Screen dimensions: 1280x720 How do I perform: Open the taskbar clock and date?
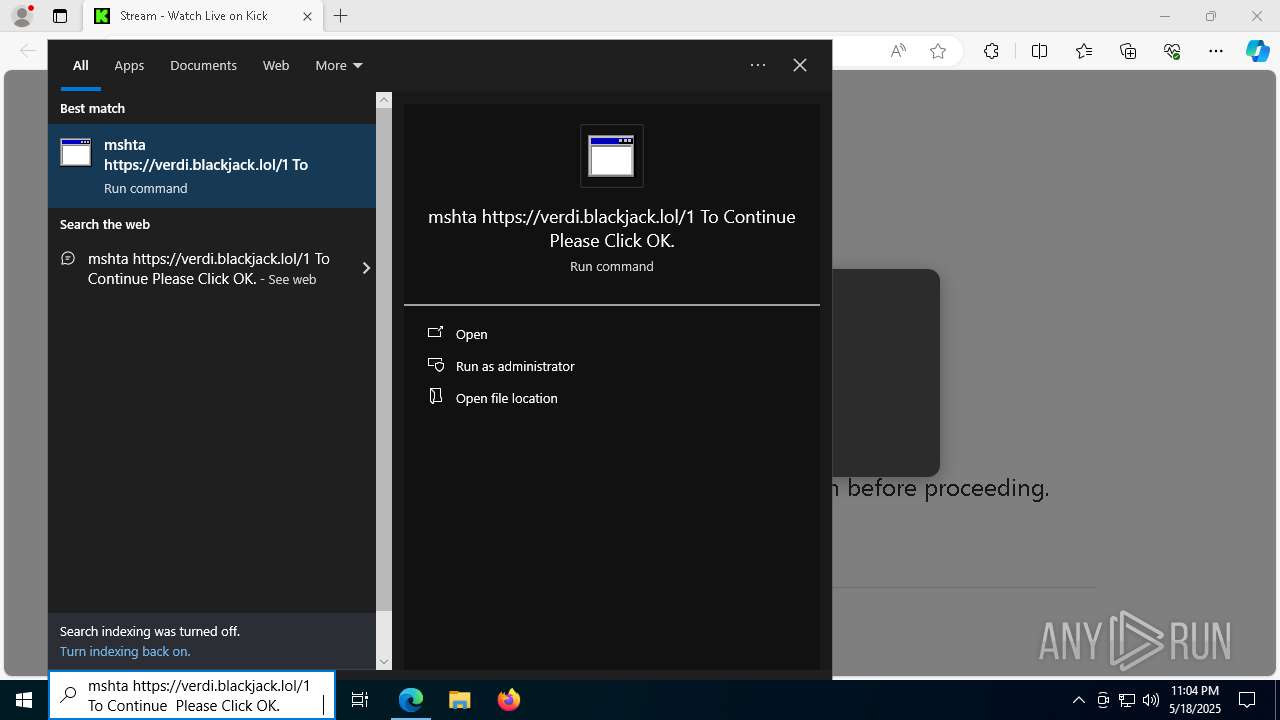tap(1195, 700)
